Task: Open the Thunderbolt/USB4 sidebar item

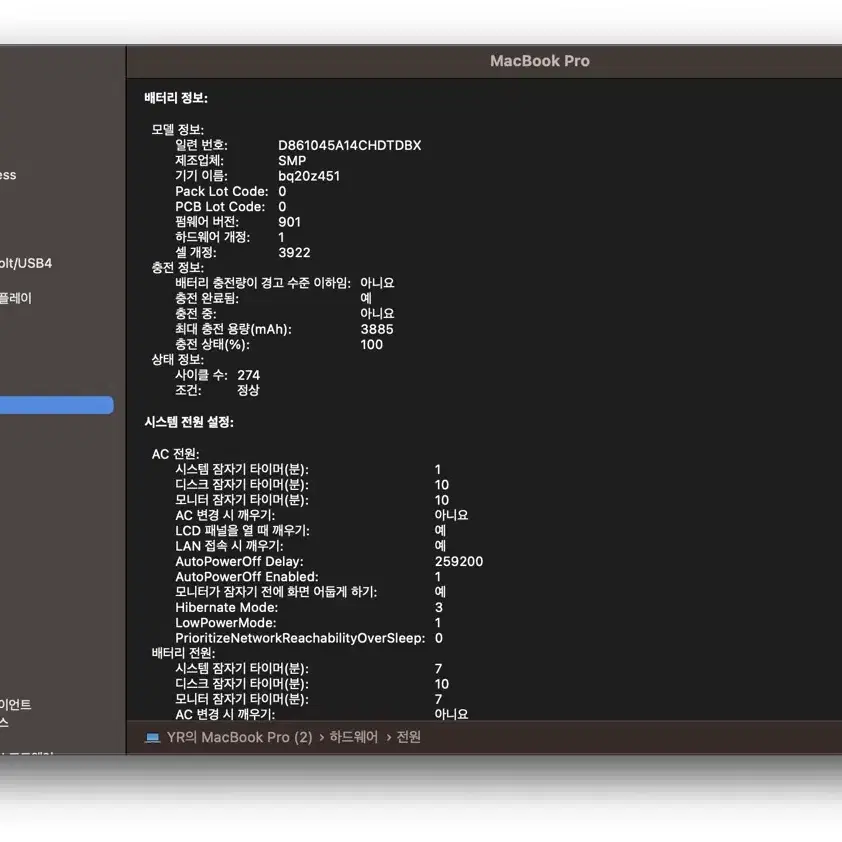Action: [26, 263]
